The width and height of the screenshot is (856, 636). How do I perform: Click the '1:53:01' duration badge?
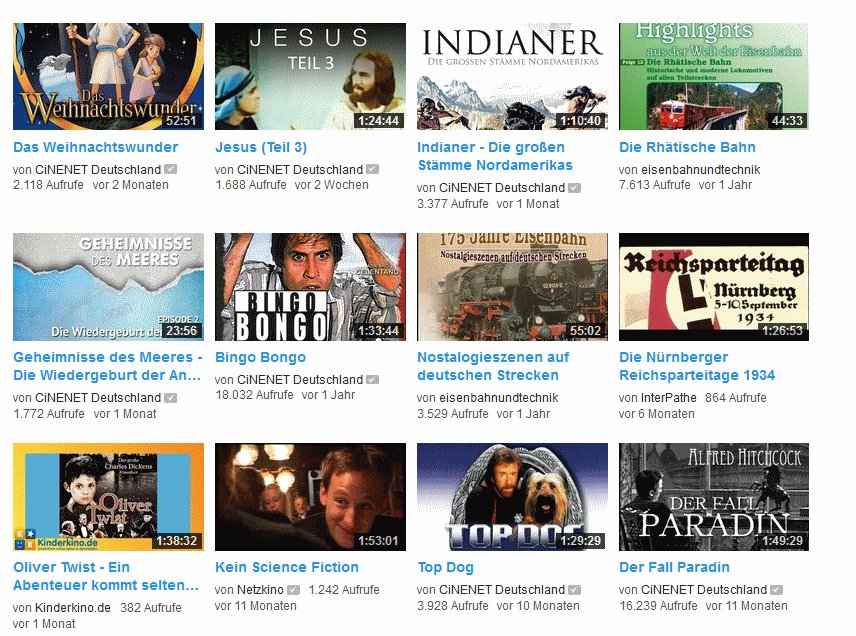pos(379,540)
